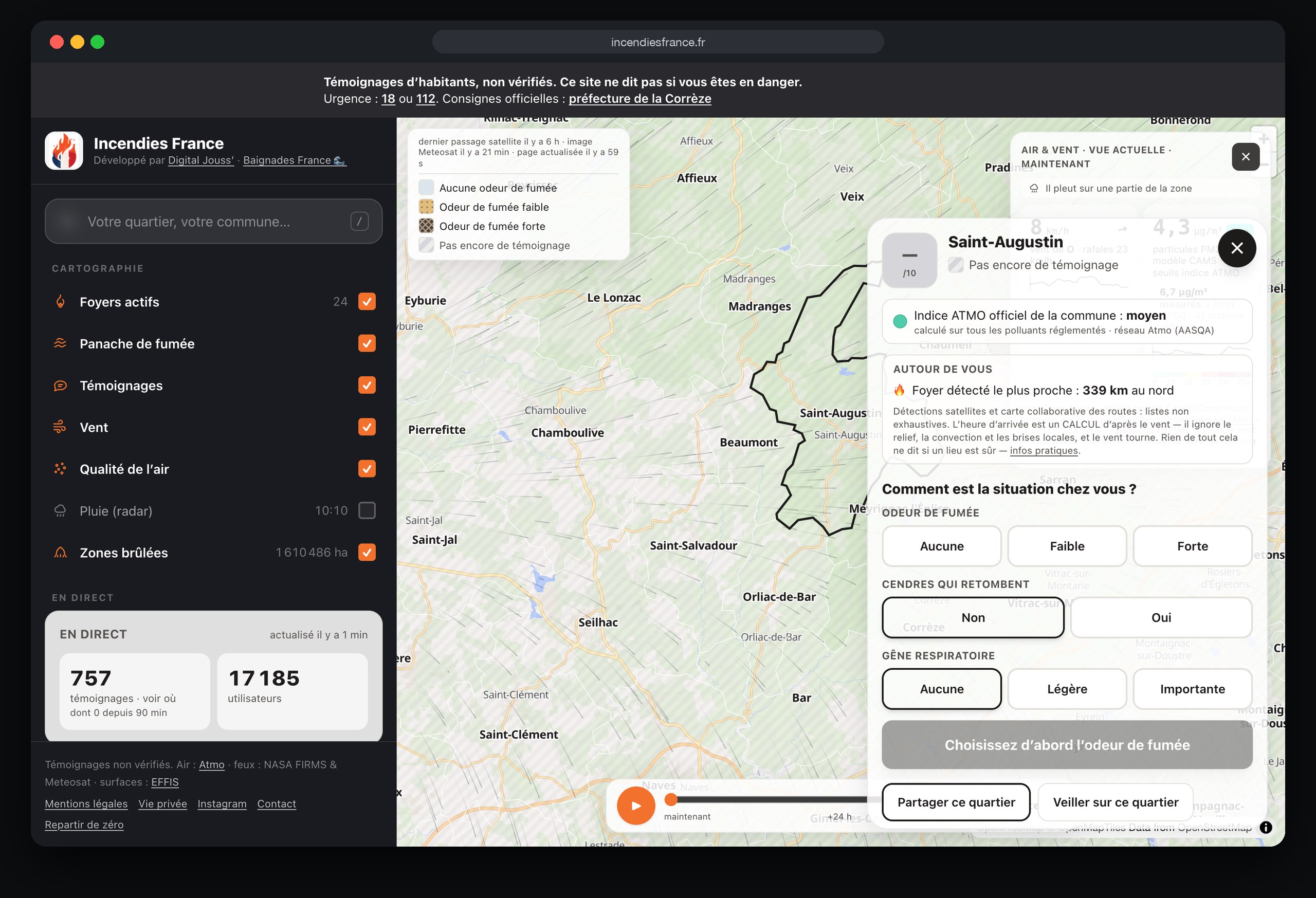Click the green ATMO index dot

[x=899, y=322]
